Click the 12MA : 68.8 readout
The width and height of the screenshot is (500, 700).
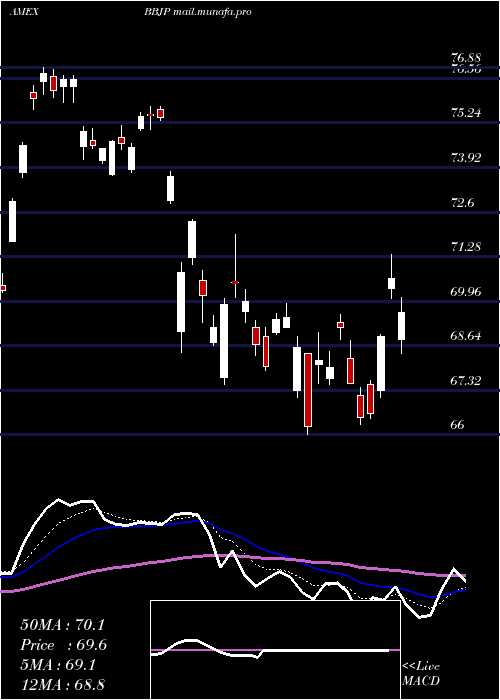62,684
